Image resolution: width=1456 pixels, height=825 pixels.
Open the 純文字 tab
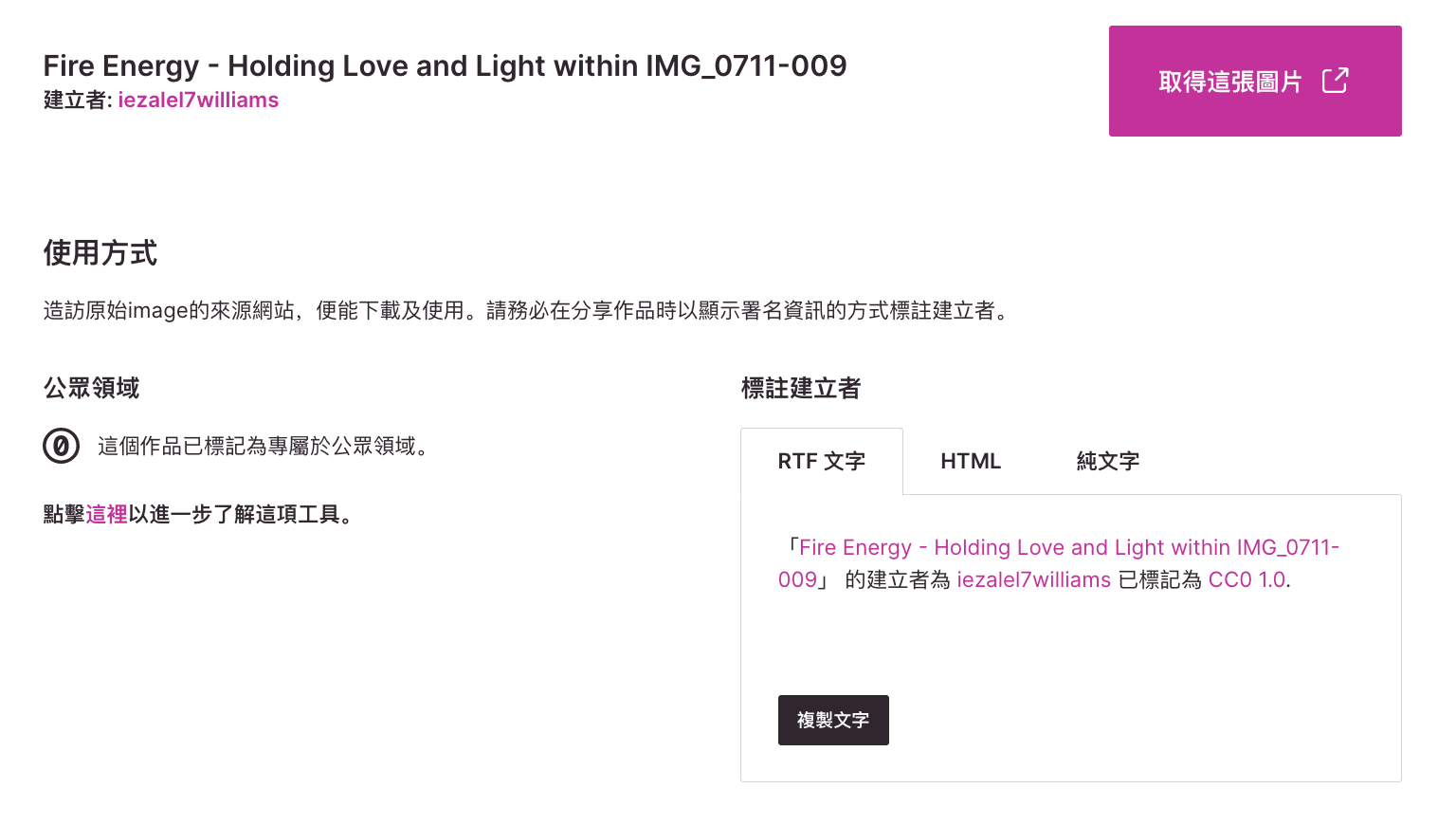click(1107, 462)
